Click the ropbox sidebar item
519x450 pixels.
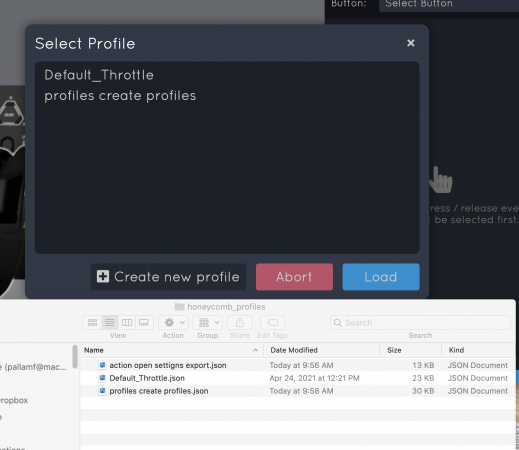point(14,400)
